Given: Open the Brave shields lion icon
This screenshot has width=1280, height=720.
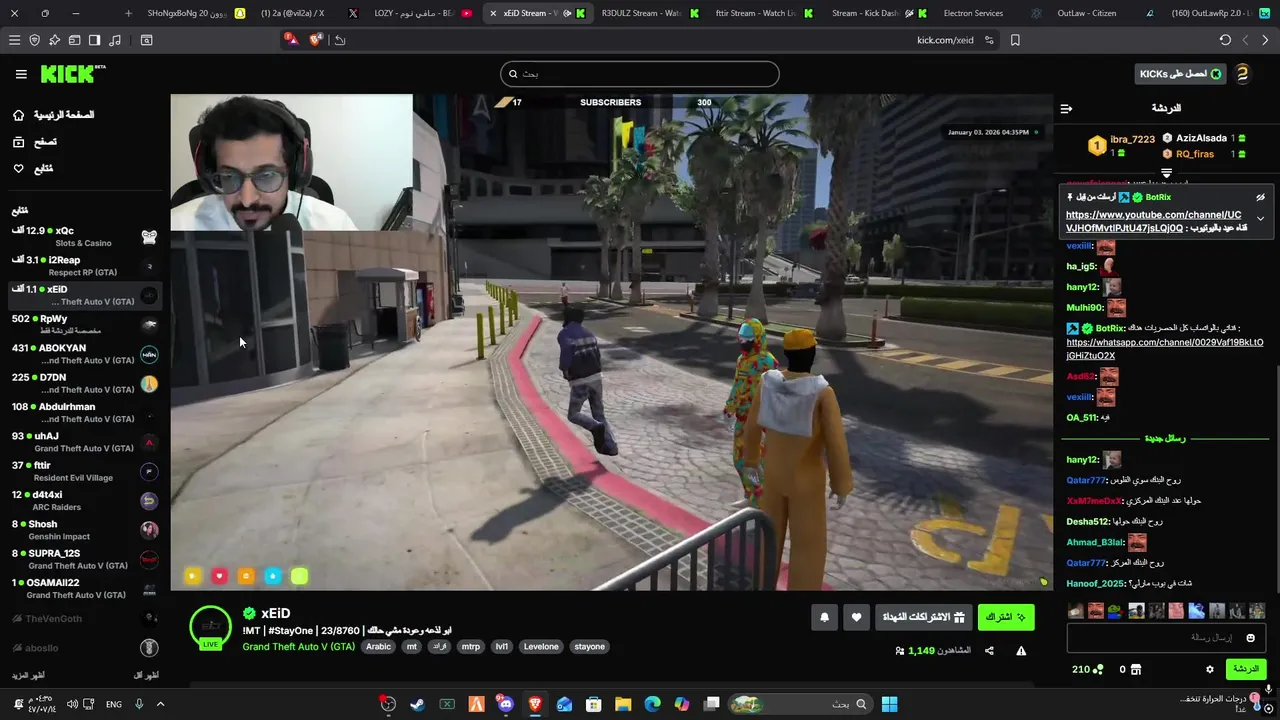Looking at the screenshot, I should click(x=316, y=40).
